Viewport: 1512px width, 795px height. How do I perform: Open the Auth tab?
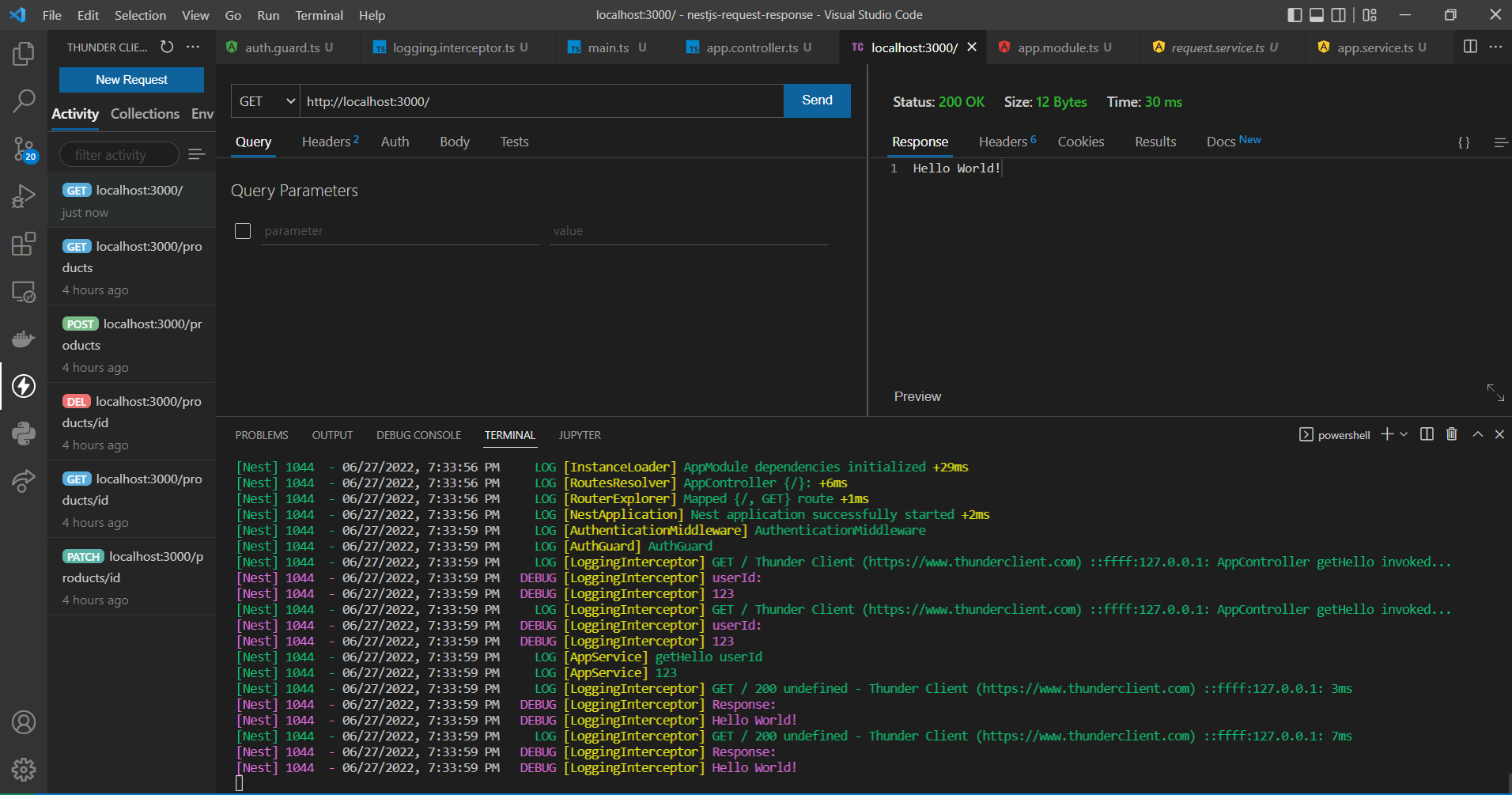[395, 142]
